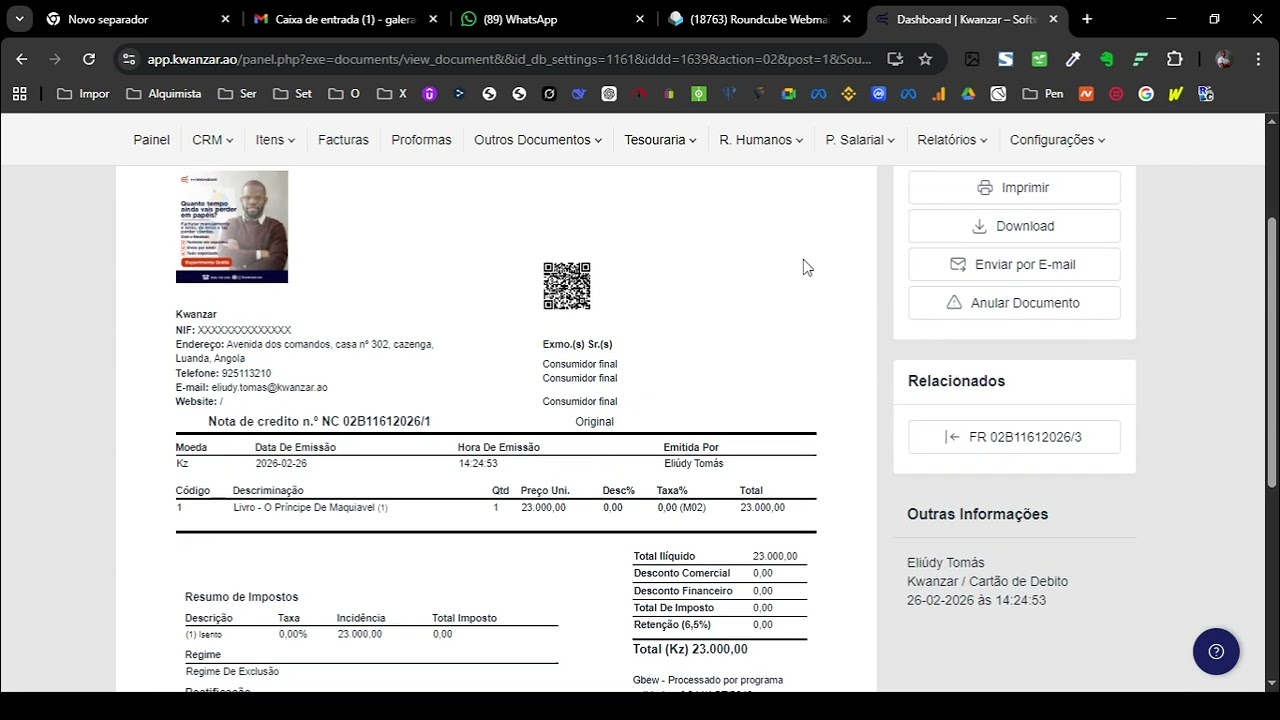
Task: Open related document FR 02B11612026/3
Action: point(1014,437)
